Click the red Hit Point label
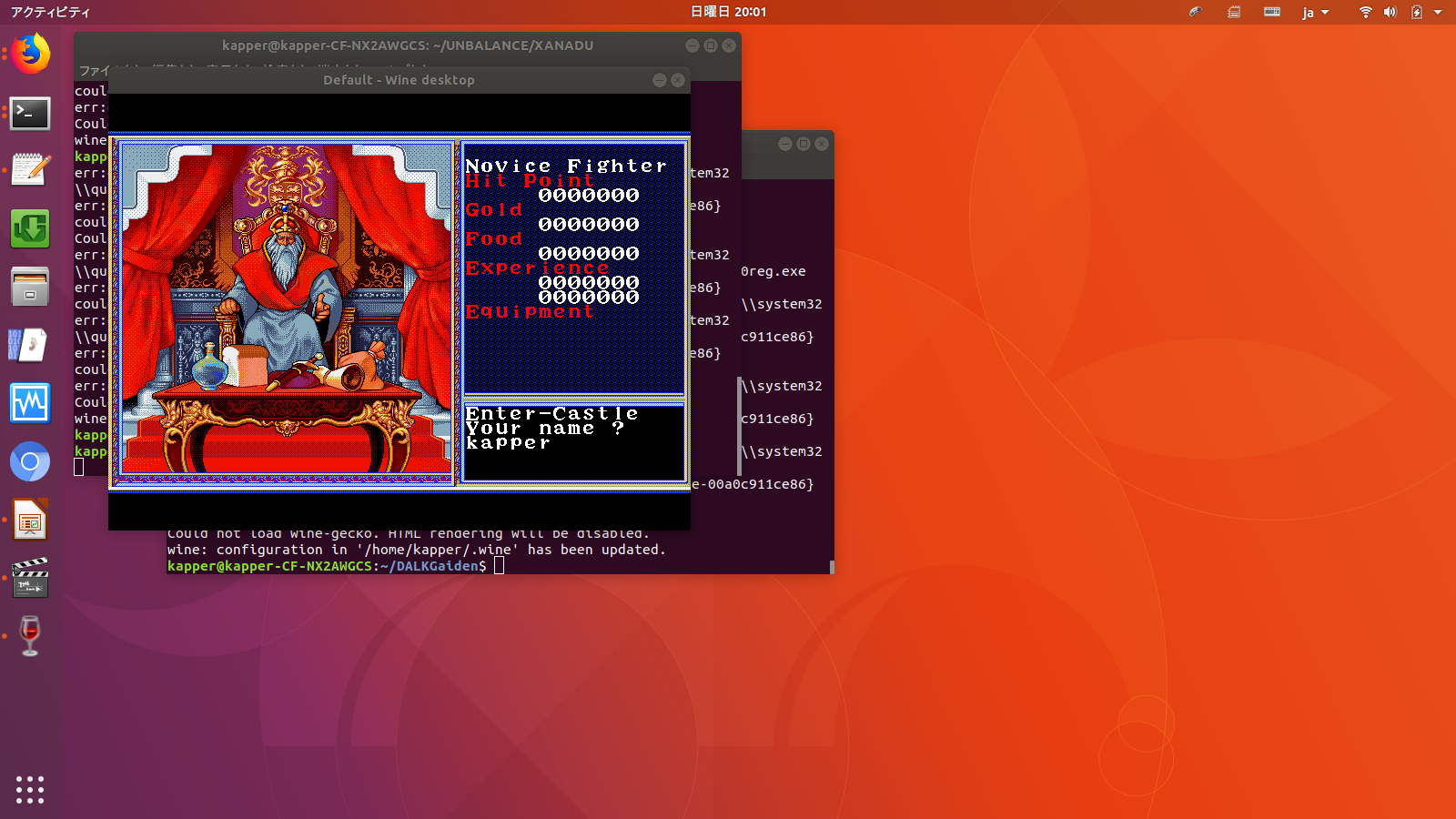The width and height of the screenshot is (1456, 819). pyautogui.click(x=530, y=180)
